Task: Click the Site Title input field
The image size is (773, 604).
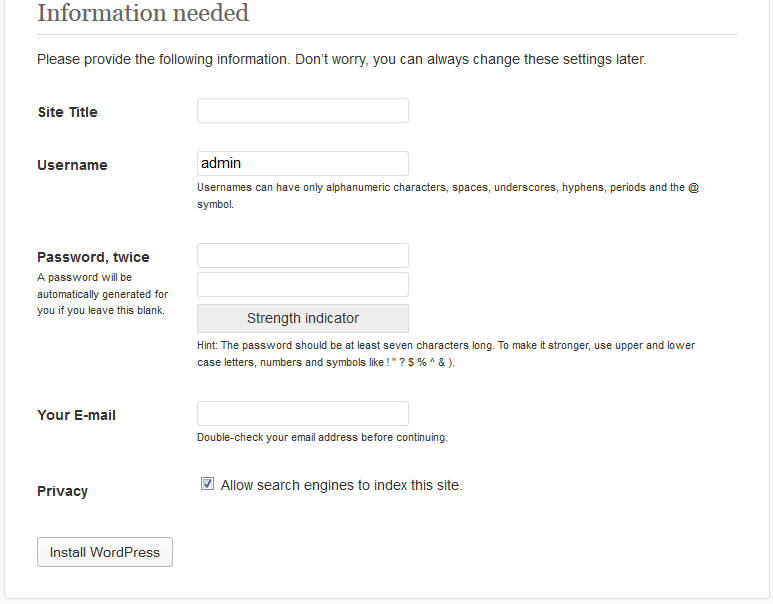Action: (302, 111)
